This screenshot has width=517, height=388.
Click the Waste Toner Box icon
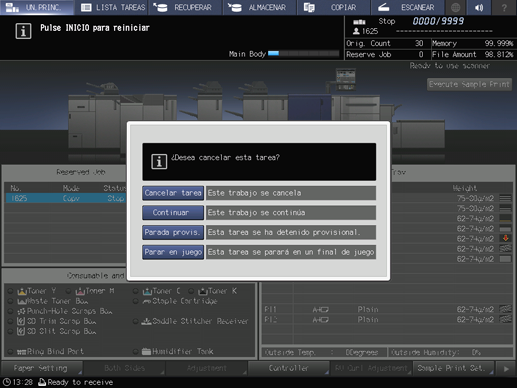(22, 302)
